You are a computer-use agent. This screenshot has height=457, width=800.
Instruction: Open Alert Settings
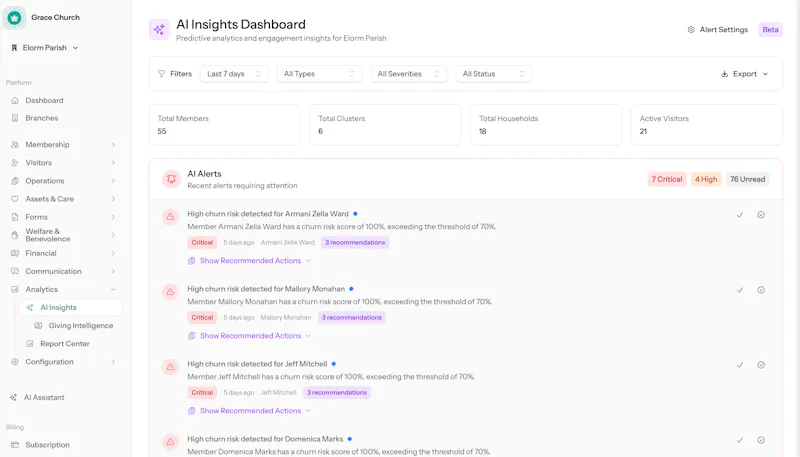[717, 30]
